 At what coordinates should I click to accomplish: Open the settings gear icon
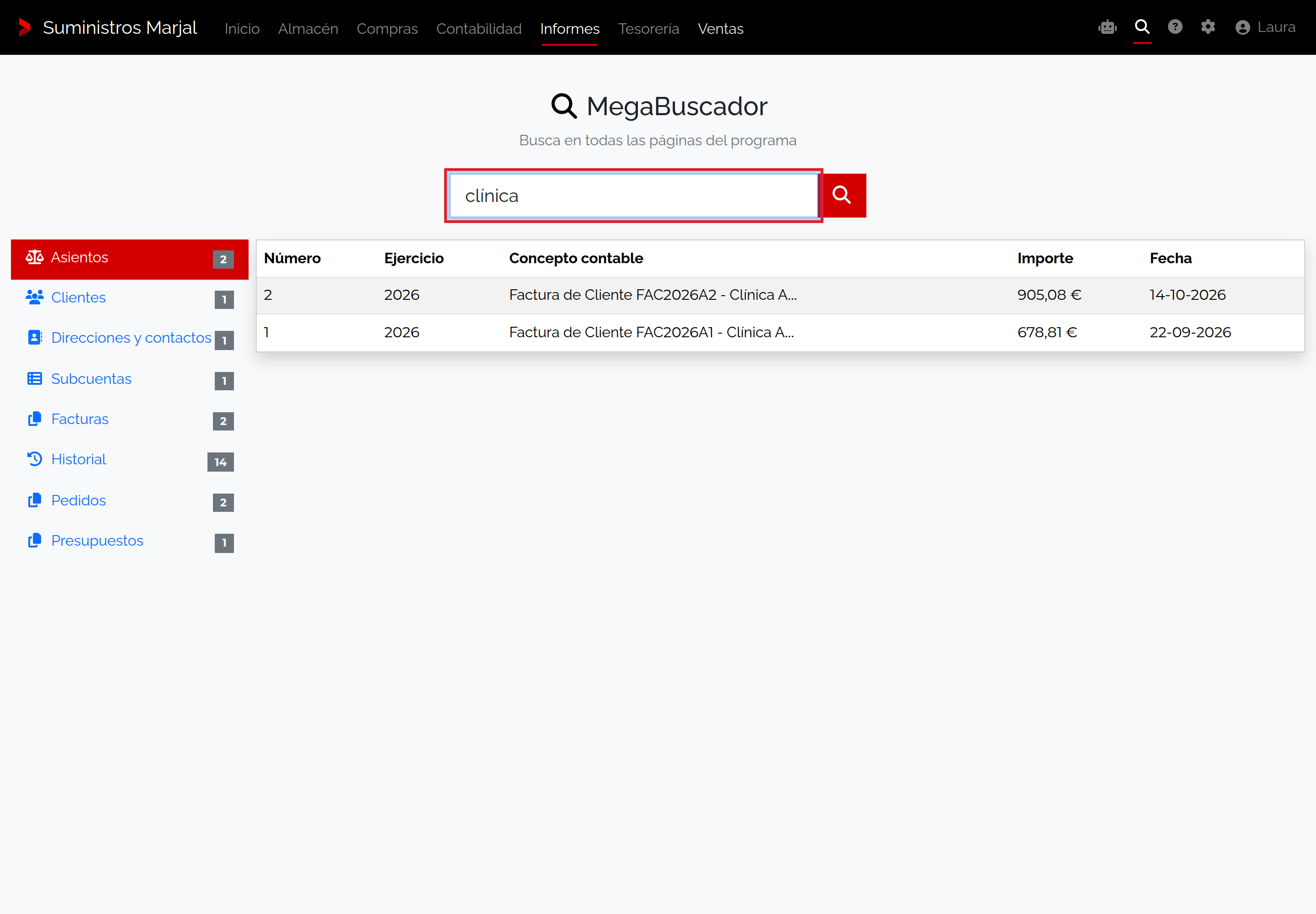coord(1208,27)
